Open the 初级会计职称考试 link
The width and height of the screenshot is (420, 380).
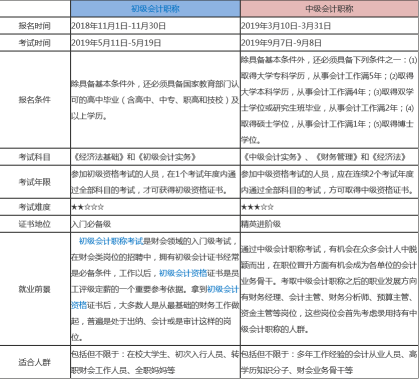coord(111,241)
